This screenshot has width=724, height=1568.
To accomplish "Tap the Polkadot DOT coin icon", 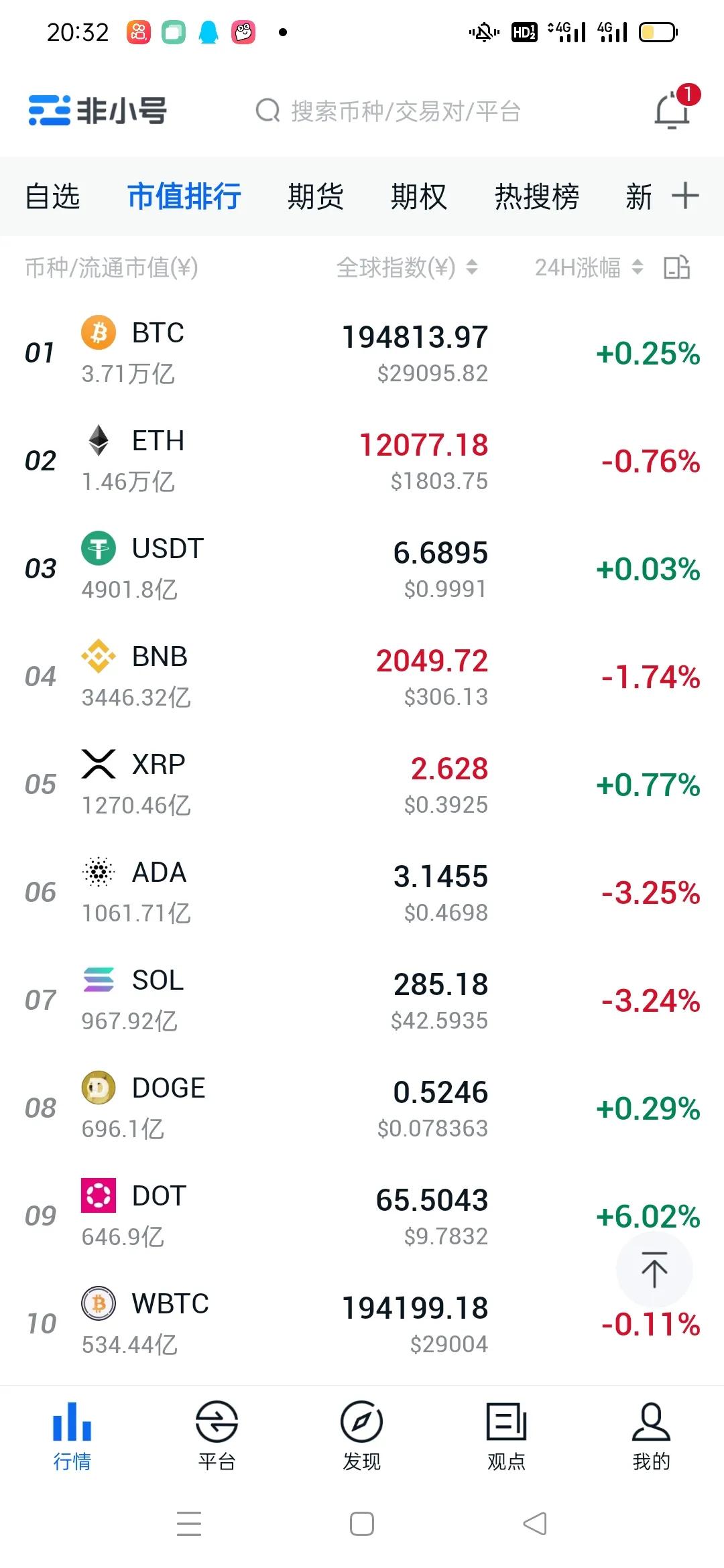I will [x=99, y=1195].
